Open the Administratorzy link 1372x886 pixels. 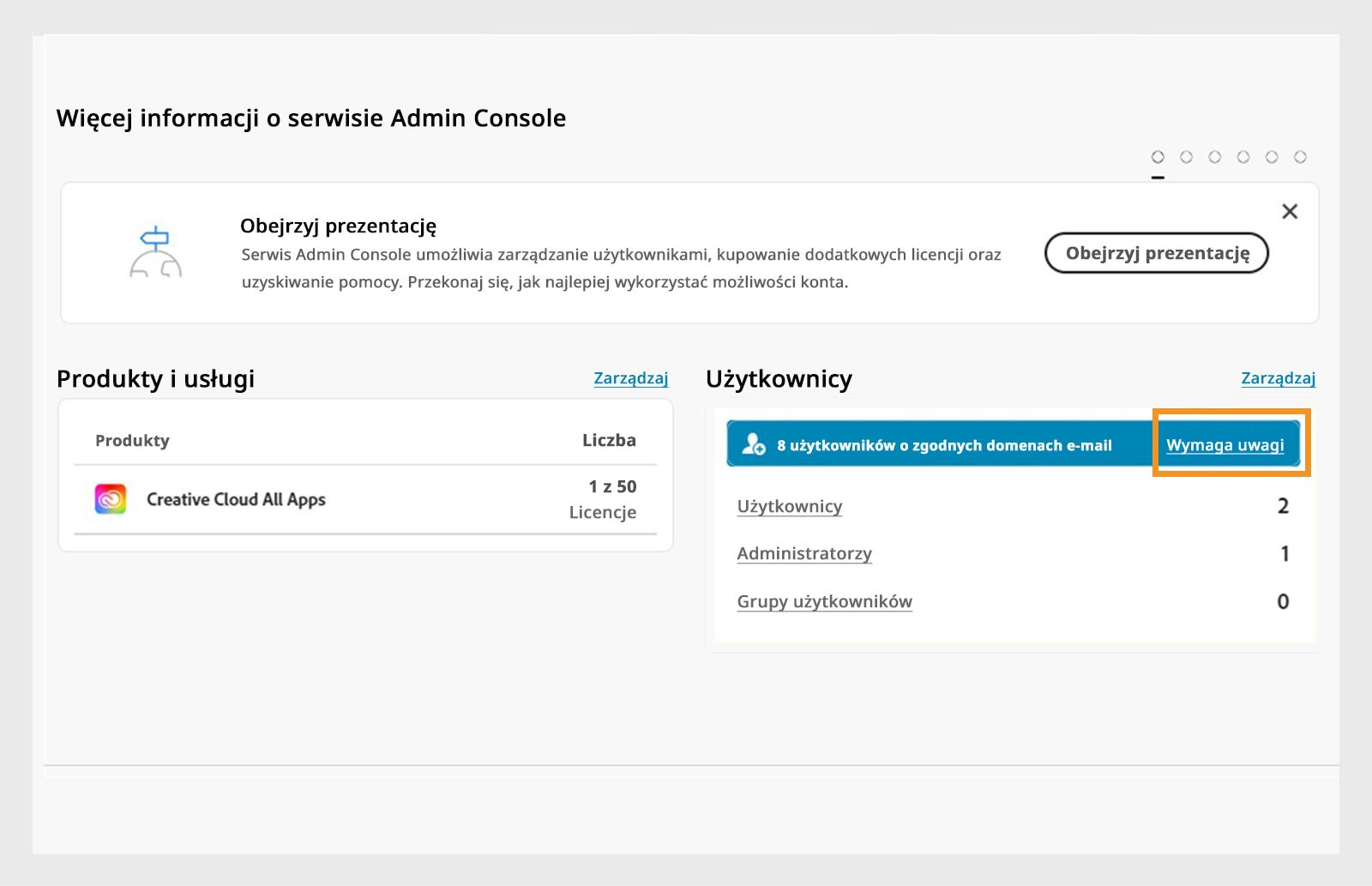point(804,553)
